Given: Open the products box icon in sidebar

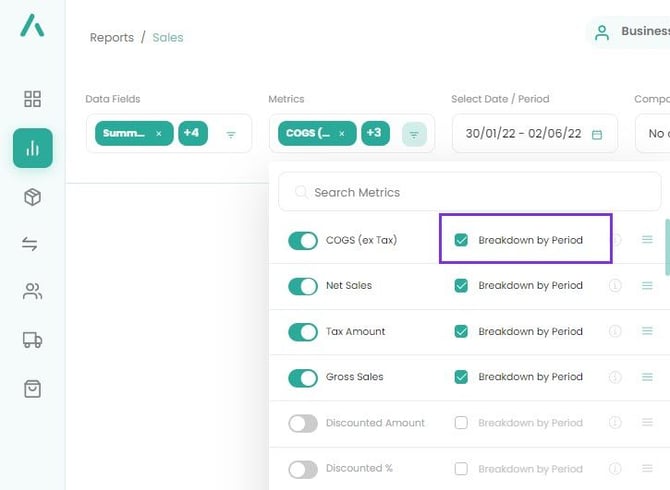Looking at the screenshot, I should (32, 197).
